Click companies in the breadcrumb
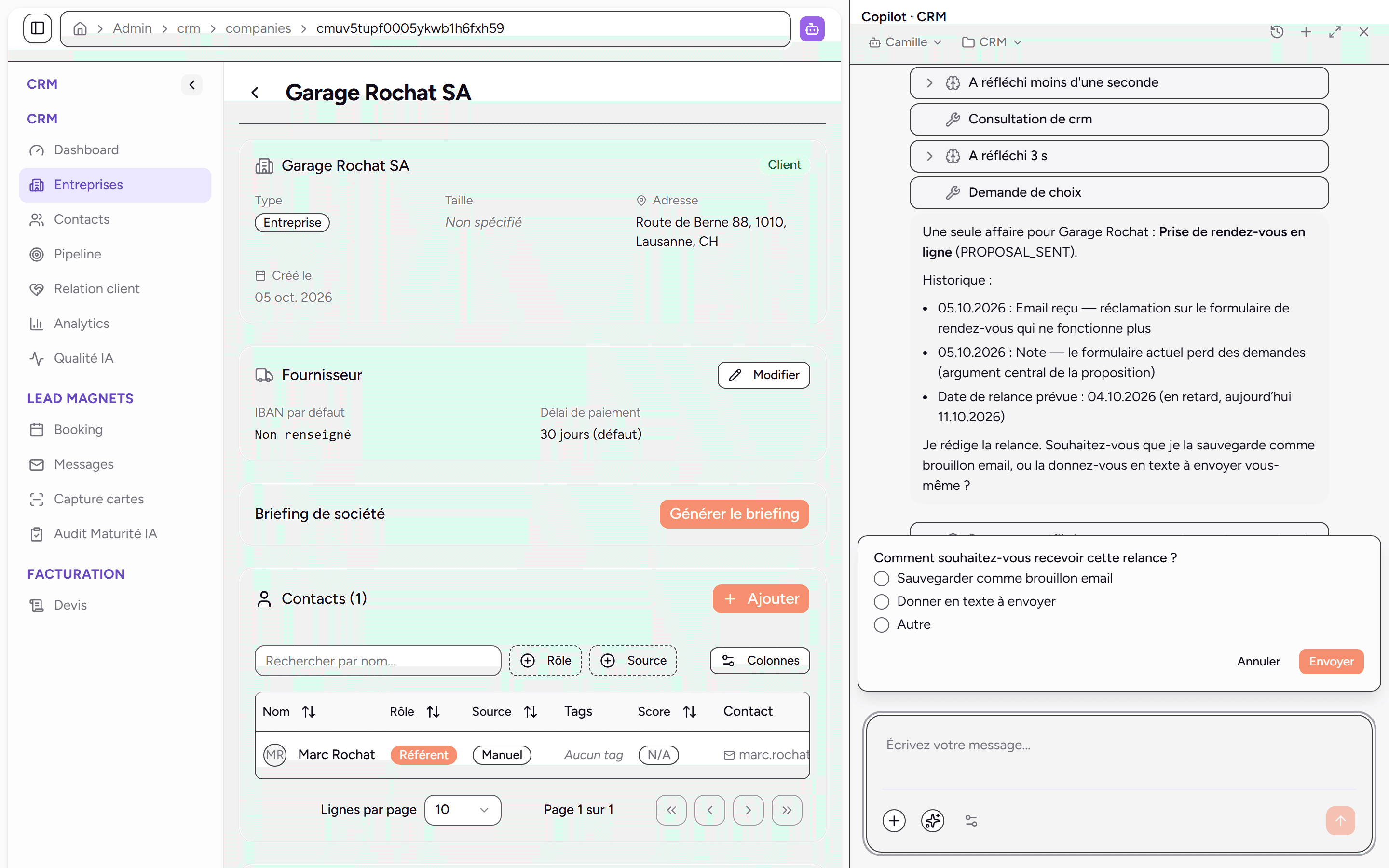Image resolution: width=1389 pixels, height=868 pixels. (259, 28)
